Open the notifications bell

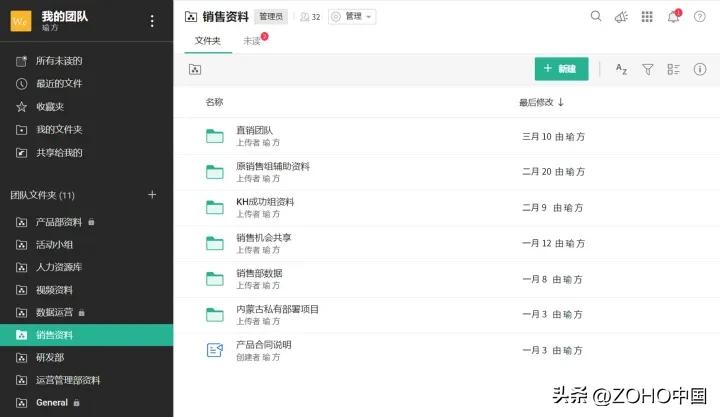click(673, 17)
